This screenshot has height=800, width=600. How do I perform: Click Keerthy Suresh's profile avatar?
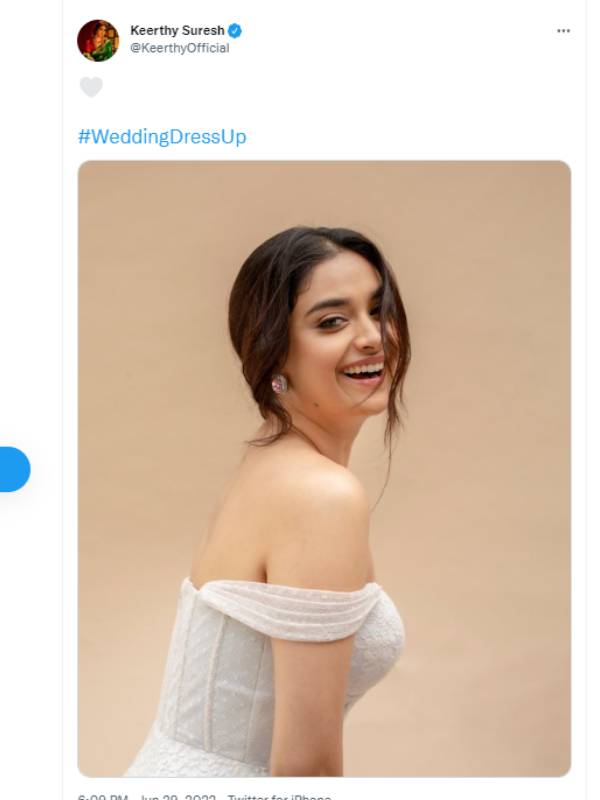[x=98, y=40]
